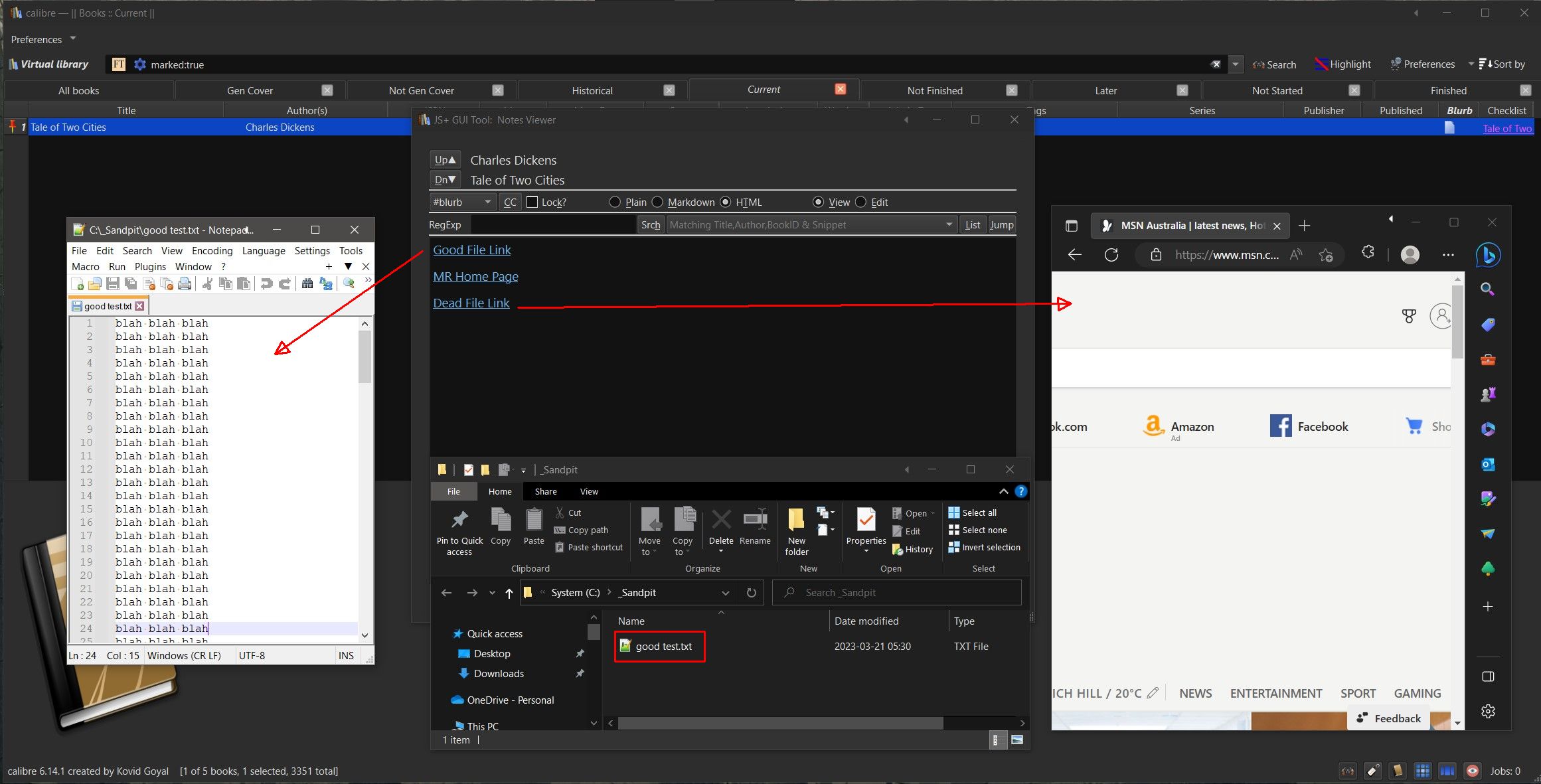Screen dimensions: 1541x784
Task: Switch to the Not Finished tab
Action: coord(934,91)
